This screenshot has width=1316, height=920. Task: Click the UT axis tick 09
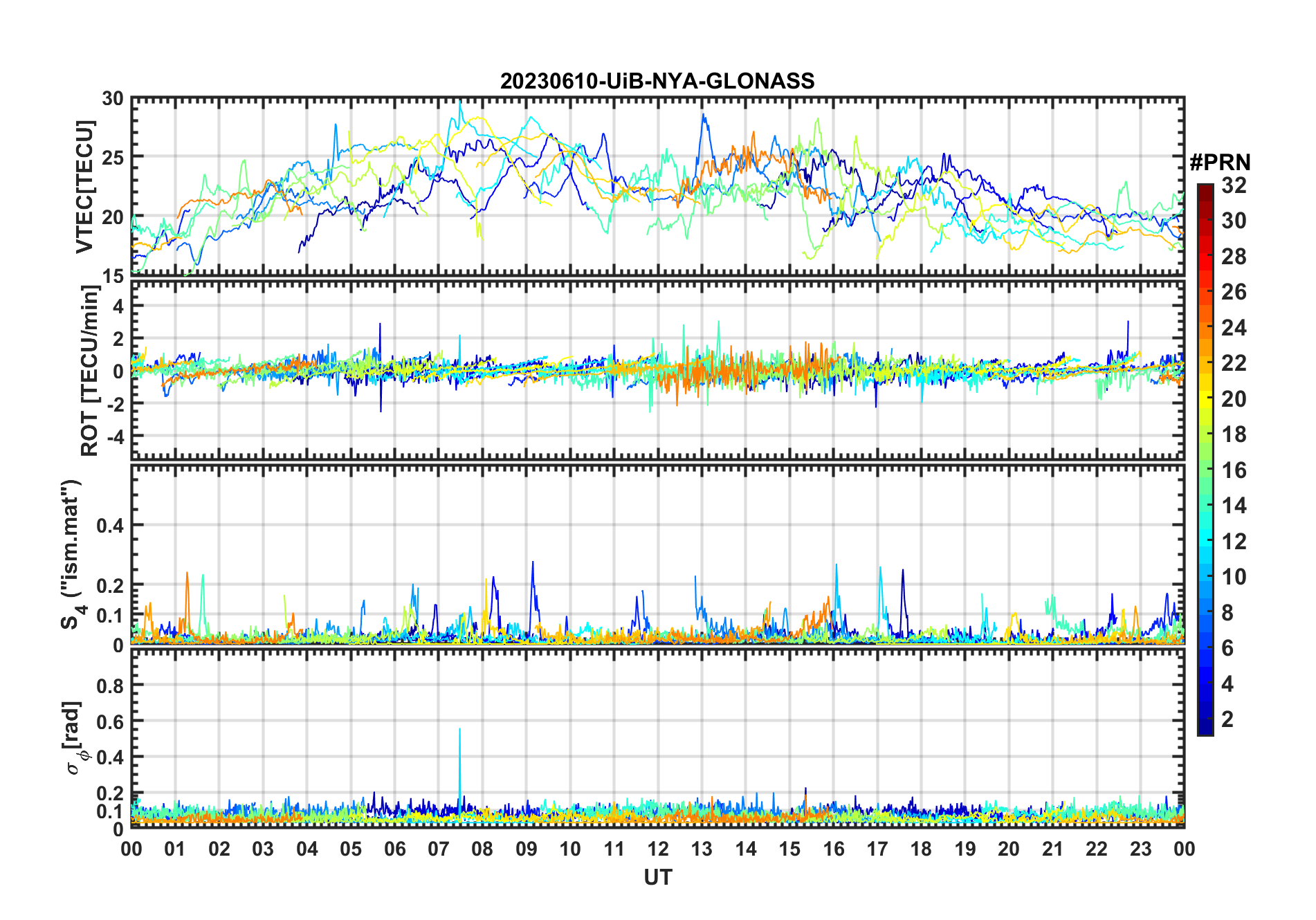[527, 849]
